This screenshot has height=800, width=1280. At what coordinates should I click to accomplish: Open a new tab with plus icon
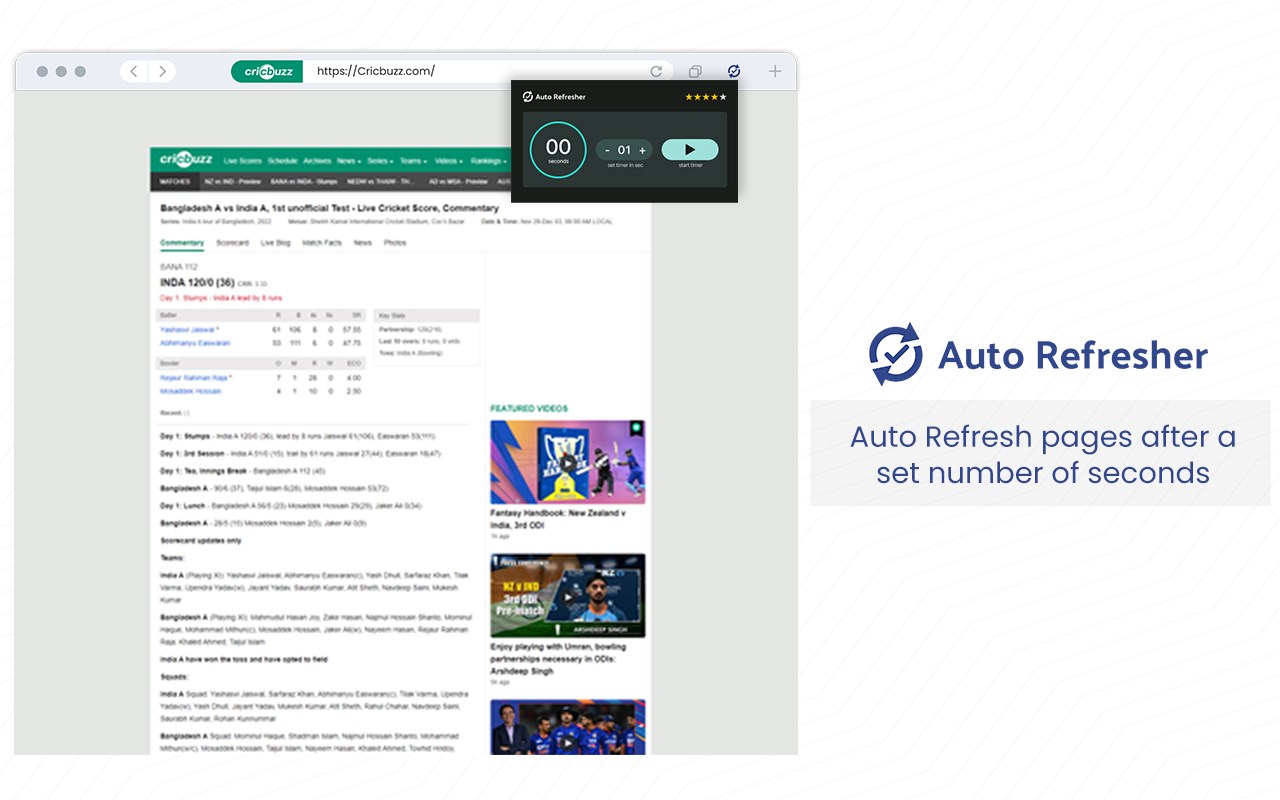[x=775, y=71]
